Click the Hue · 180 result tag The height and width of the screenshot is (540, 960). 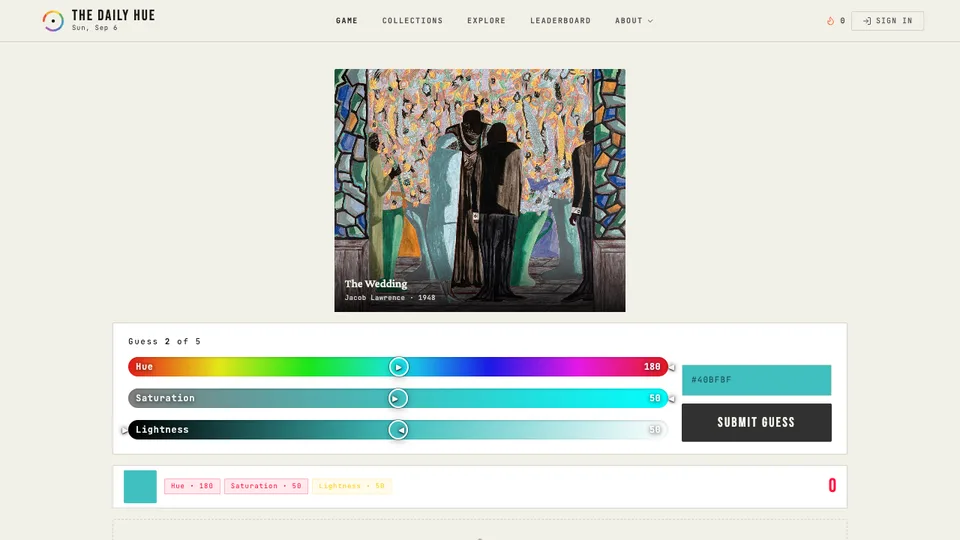coord(192,486)
